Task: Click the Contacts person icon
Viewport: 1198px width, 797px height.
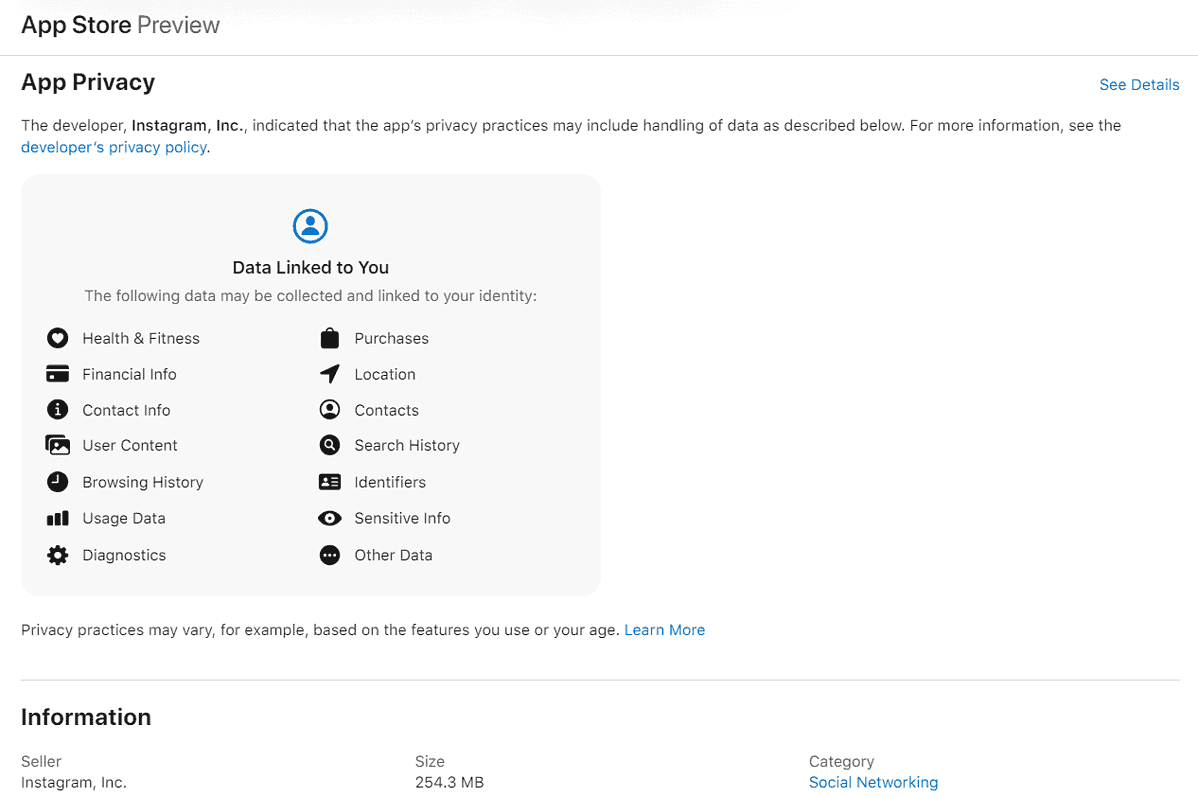Action: point(329,410)
